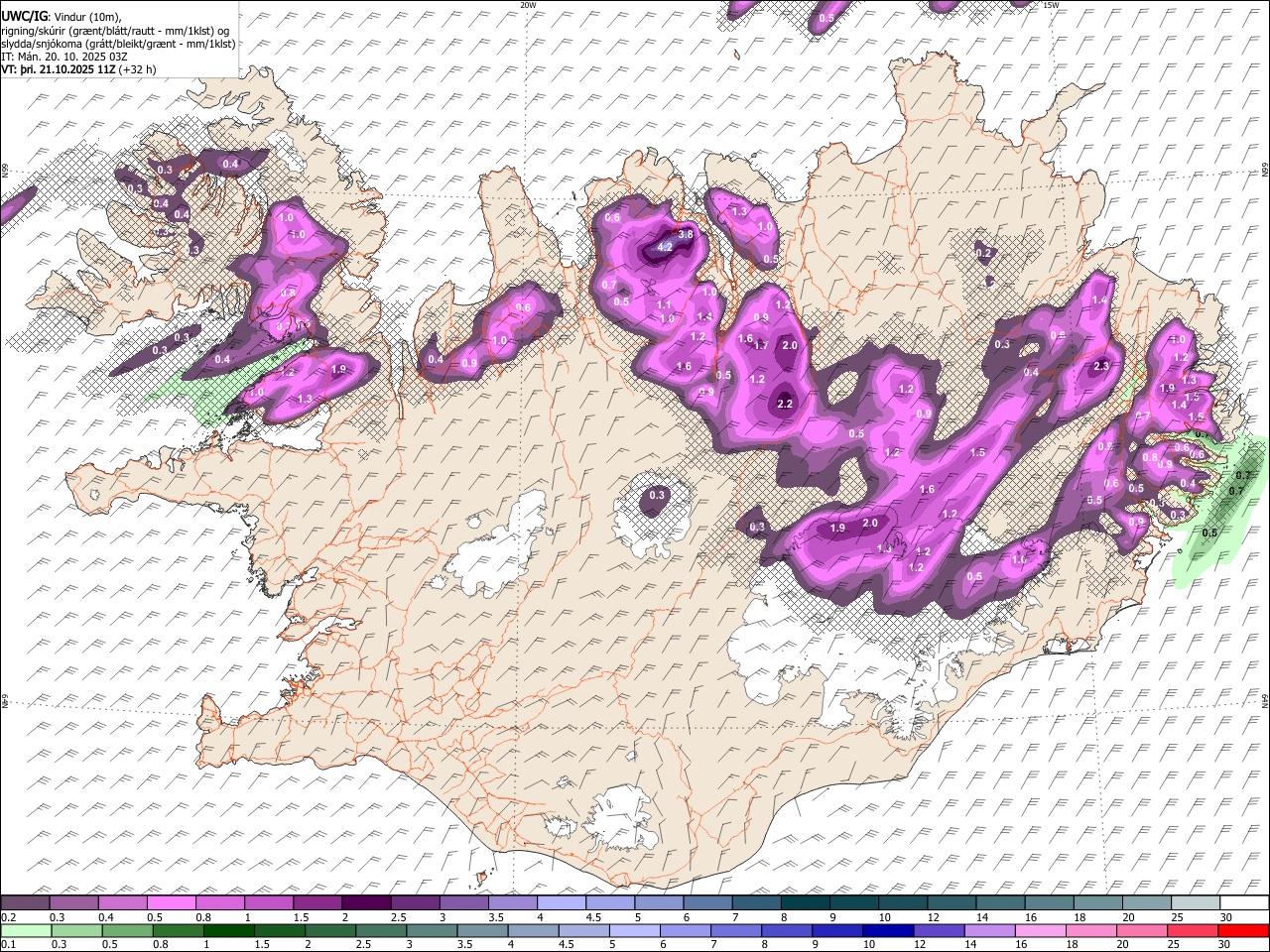Click the 0.3 value over the central glacier

[x=657, y=495]
